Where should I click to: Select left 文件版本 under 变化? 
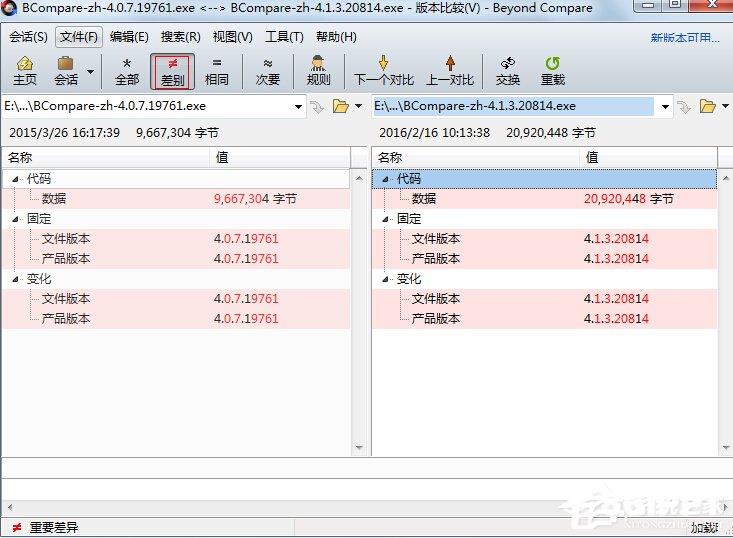point(176,299)
